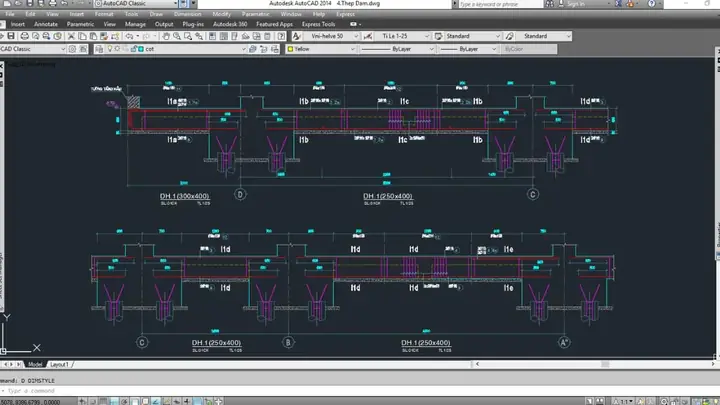This screenshot has width=720, height=405.
Task: Click the Help question mark toolbar icon
Action: [281, 36]
